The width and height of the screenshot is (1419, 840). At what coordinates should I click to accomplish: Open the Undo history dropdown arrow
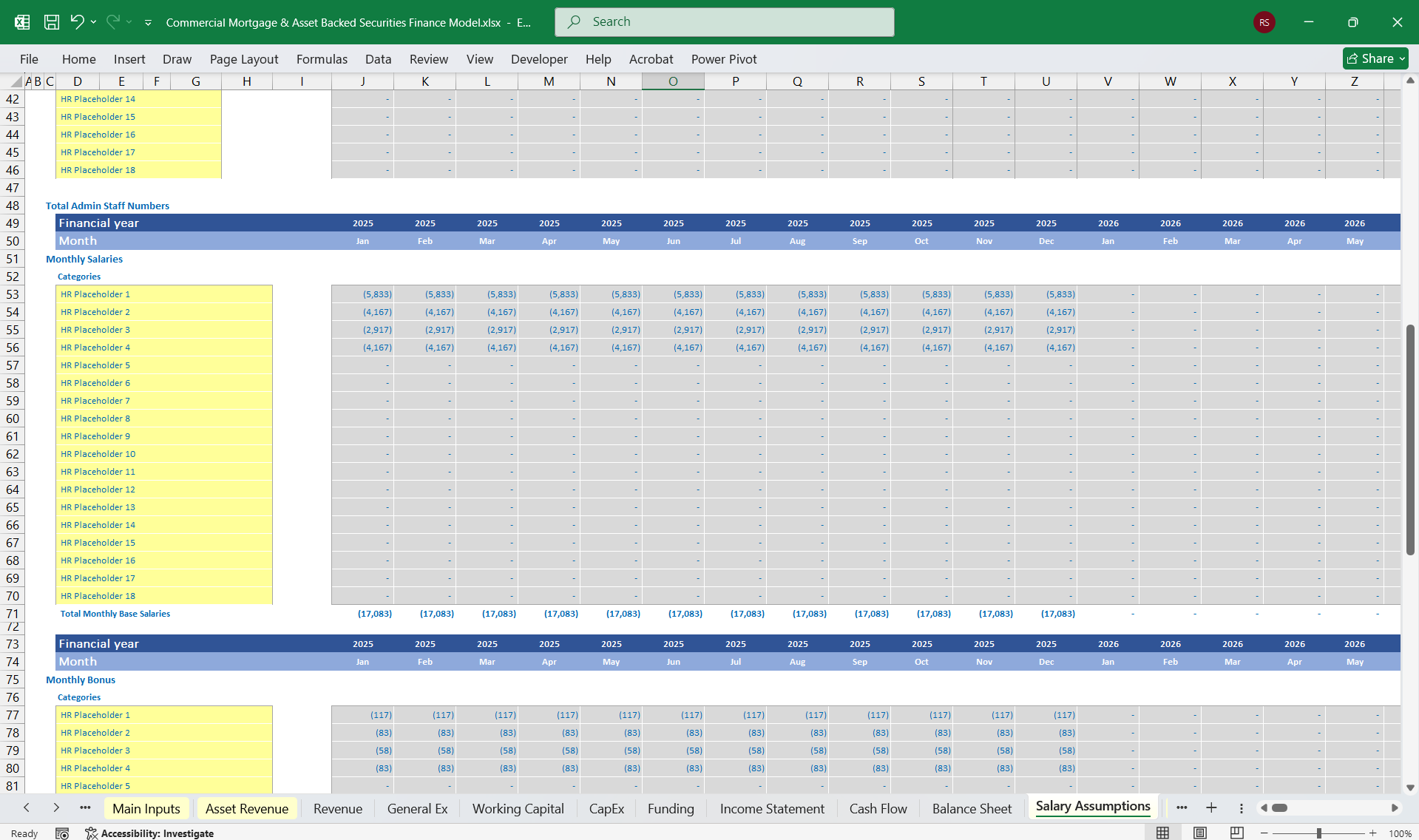tap(94, 22)
